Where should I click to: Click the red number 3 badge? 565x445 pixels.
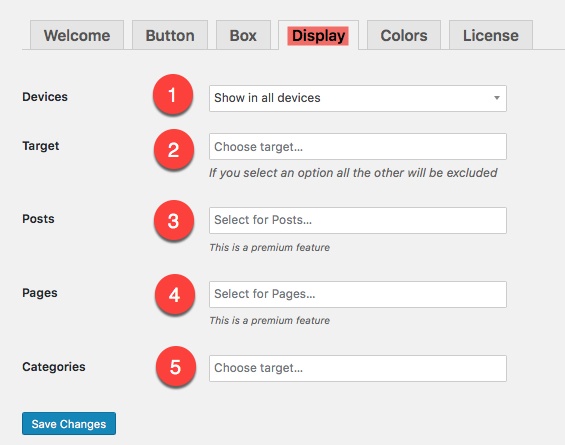pyautogui.click(x=174, y=220)
